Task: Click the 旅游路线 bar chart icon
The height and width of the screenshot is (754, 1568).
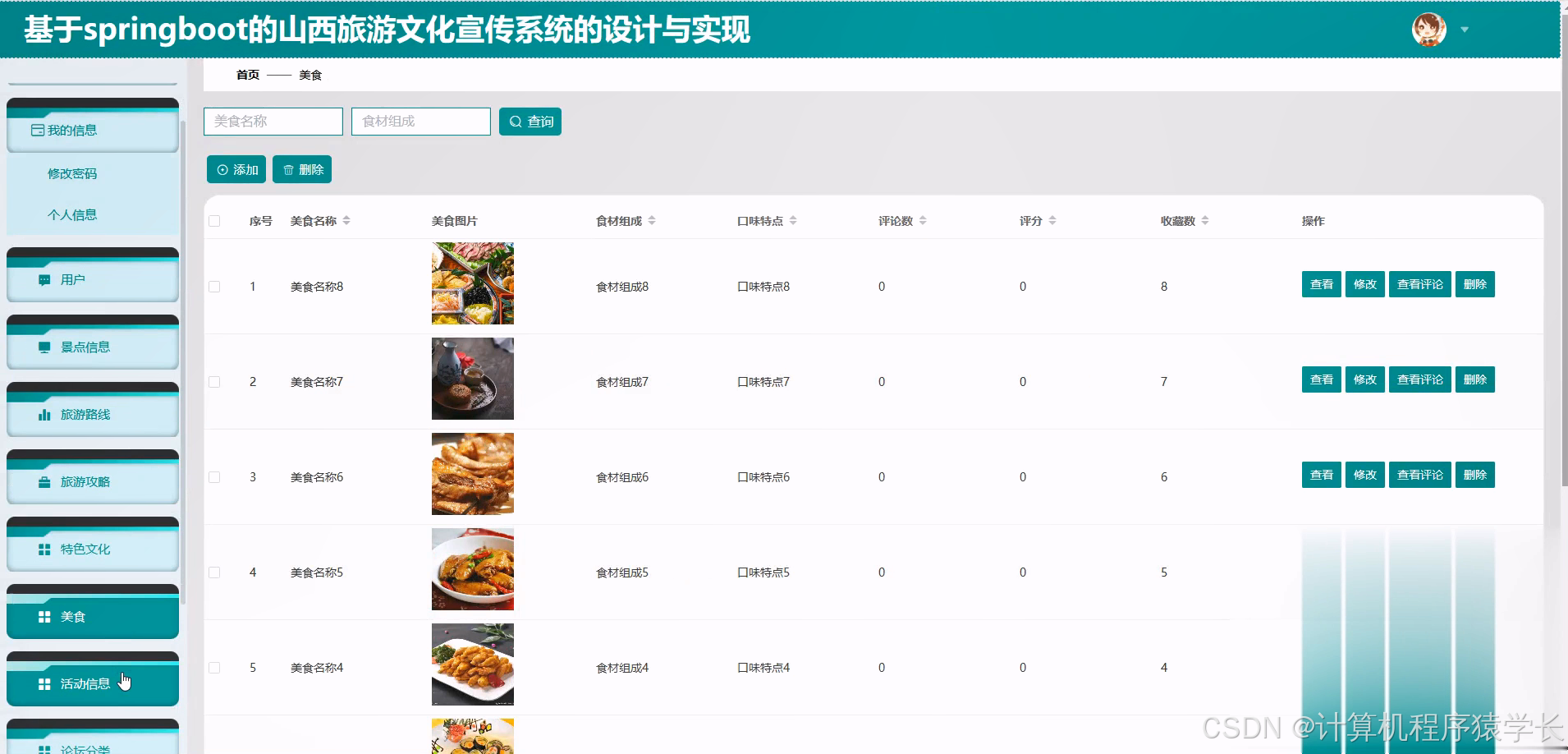Action: coord(44,415)
